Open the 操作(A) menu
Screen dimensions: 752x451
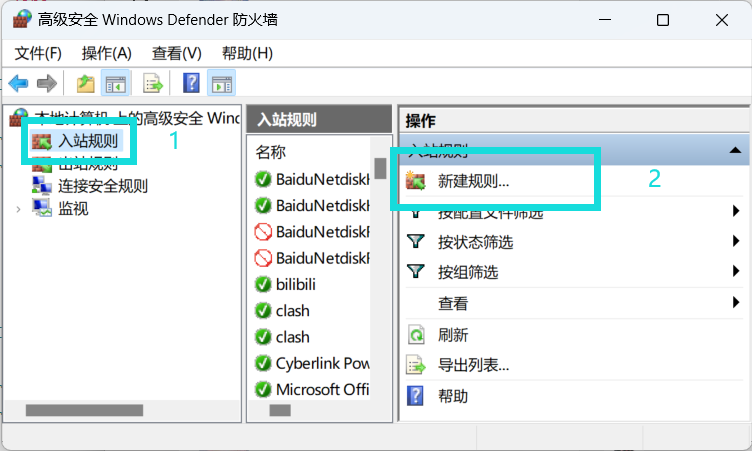point(106,53)
